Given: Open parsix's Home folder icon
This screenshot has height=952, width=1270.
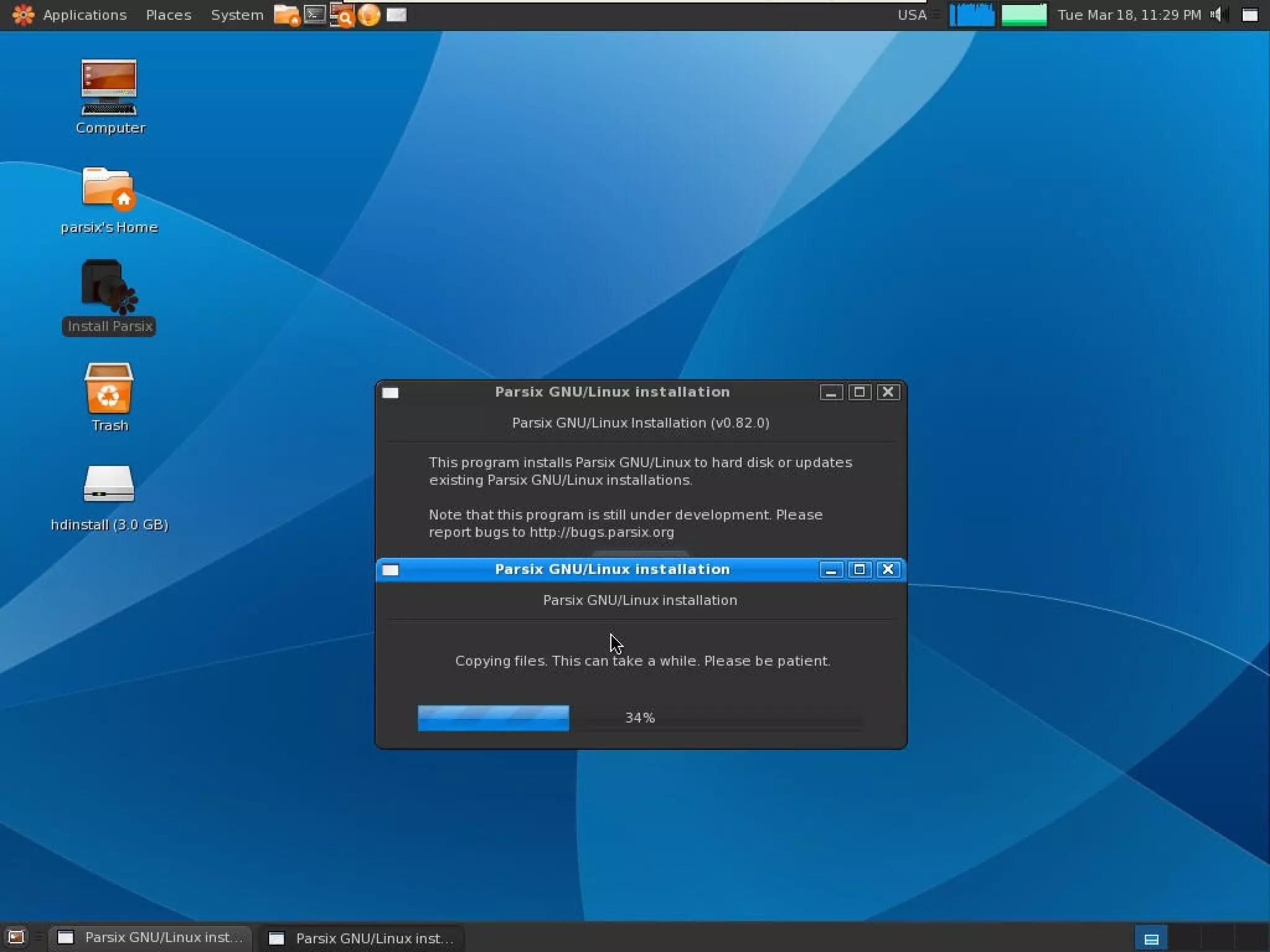Looking at the screenshot, I should (x=109, y=188).
